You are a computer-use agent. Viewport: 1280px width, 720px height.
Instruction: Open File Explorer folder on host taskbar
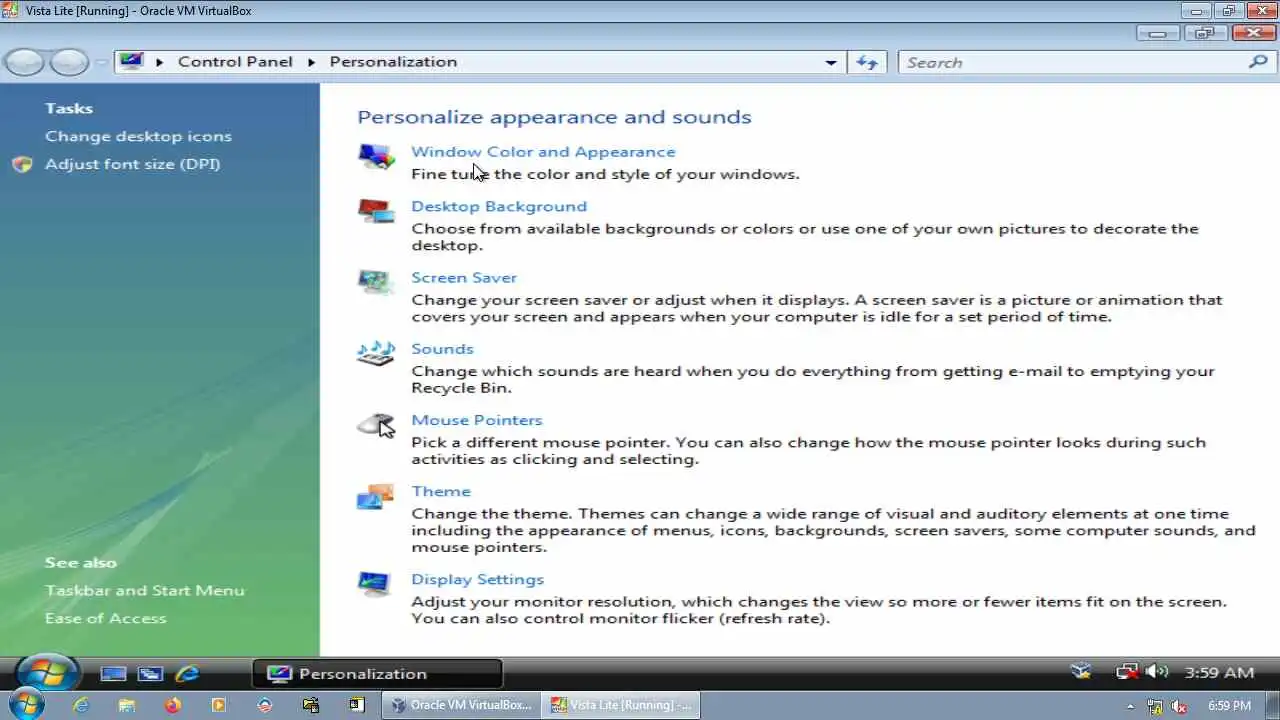coord(127,705)
